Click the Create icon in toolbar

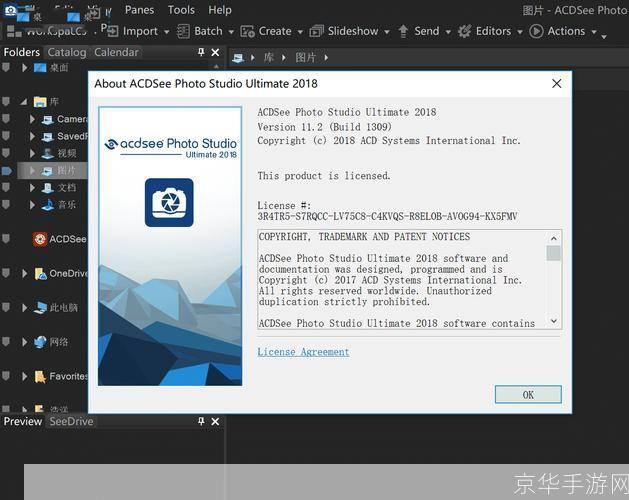pyautogui.click(x=248, y=31)
